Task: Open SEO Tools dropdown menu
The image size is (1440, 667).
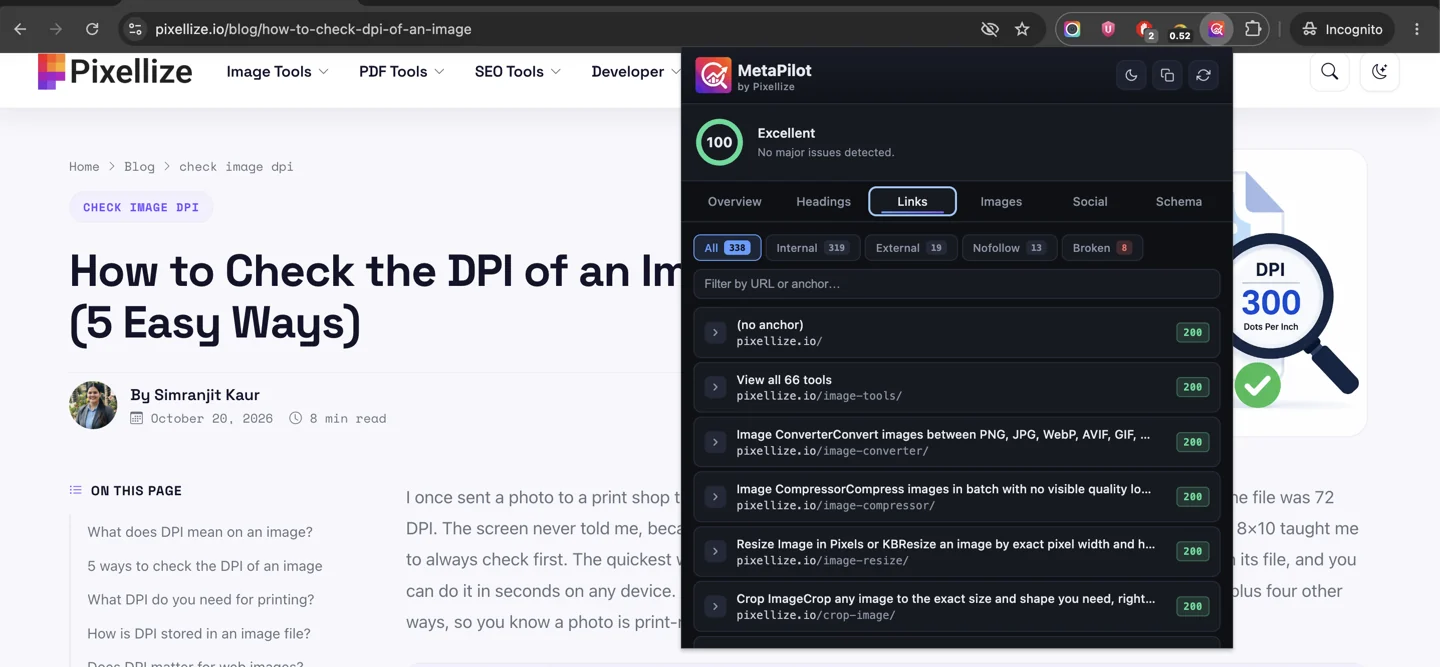Action: 517,71
